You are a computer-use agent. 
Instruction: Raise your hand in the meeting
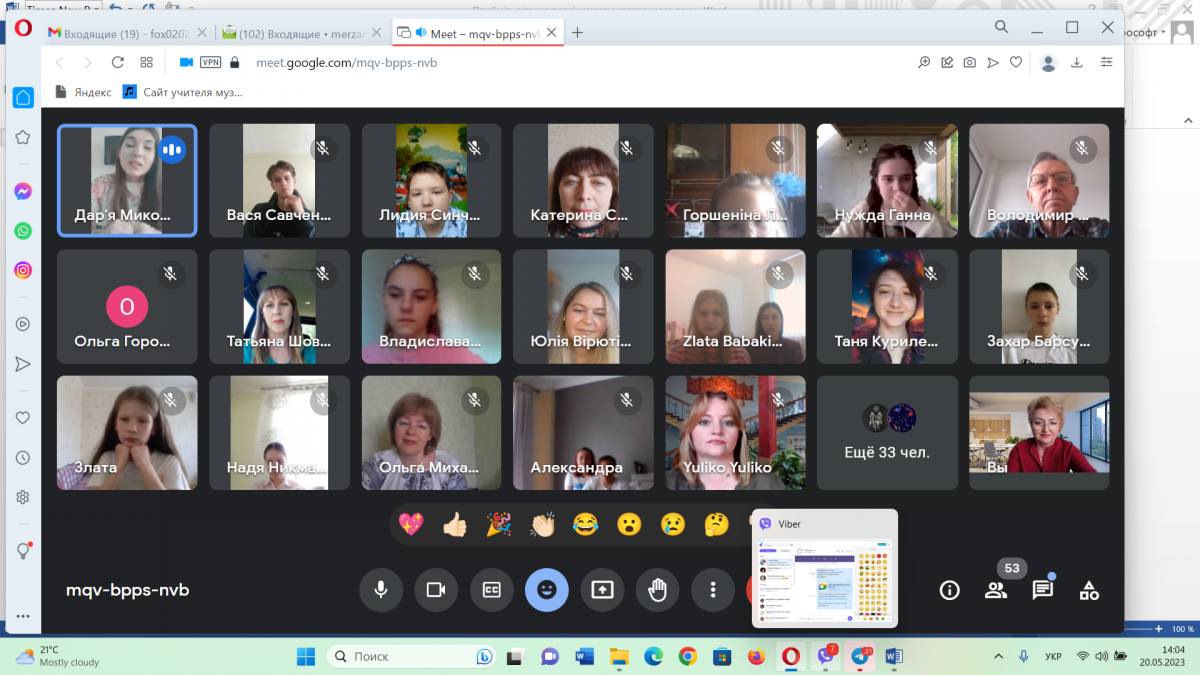657,590
